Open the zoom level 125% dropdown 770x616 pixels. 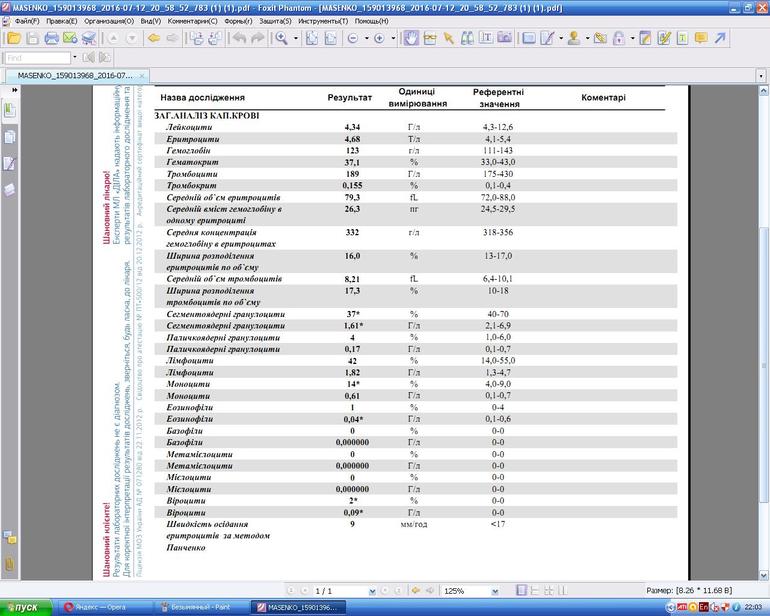[x=496, y=591]
